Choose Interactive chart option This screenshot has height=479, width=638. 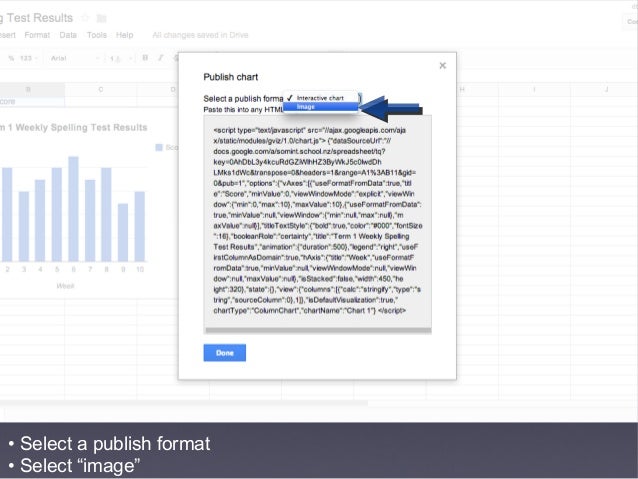(321, 98)
